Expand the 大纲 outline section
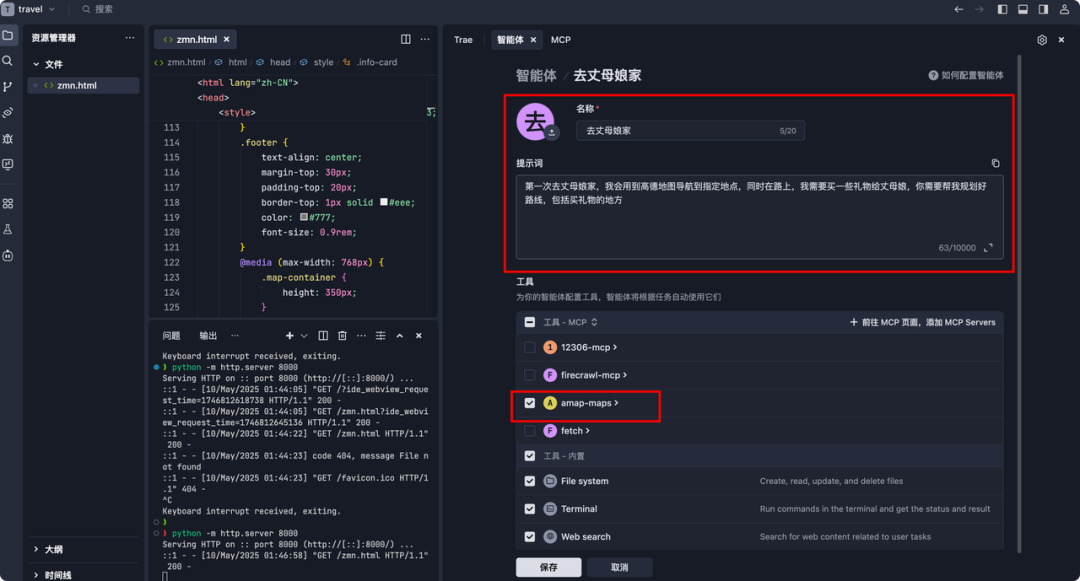Viewport: 1080px width, 581px height. [36, 549]
